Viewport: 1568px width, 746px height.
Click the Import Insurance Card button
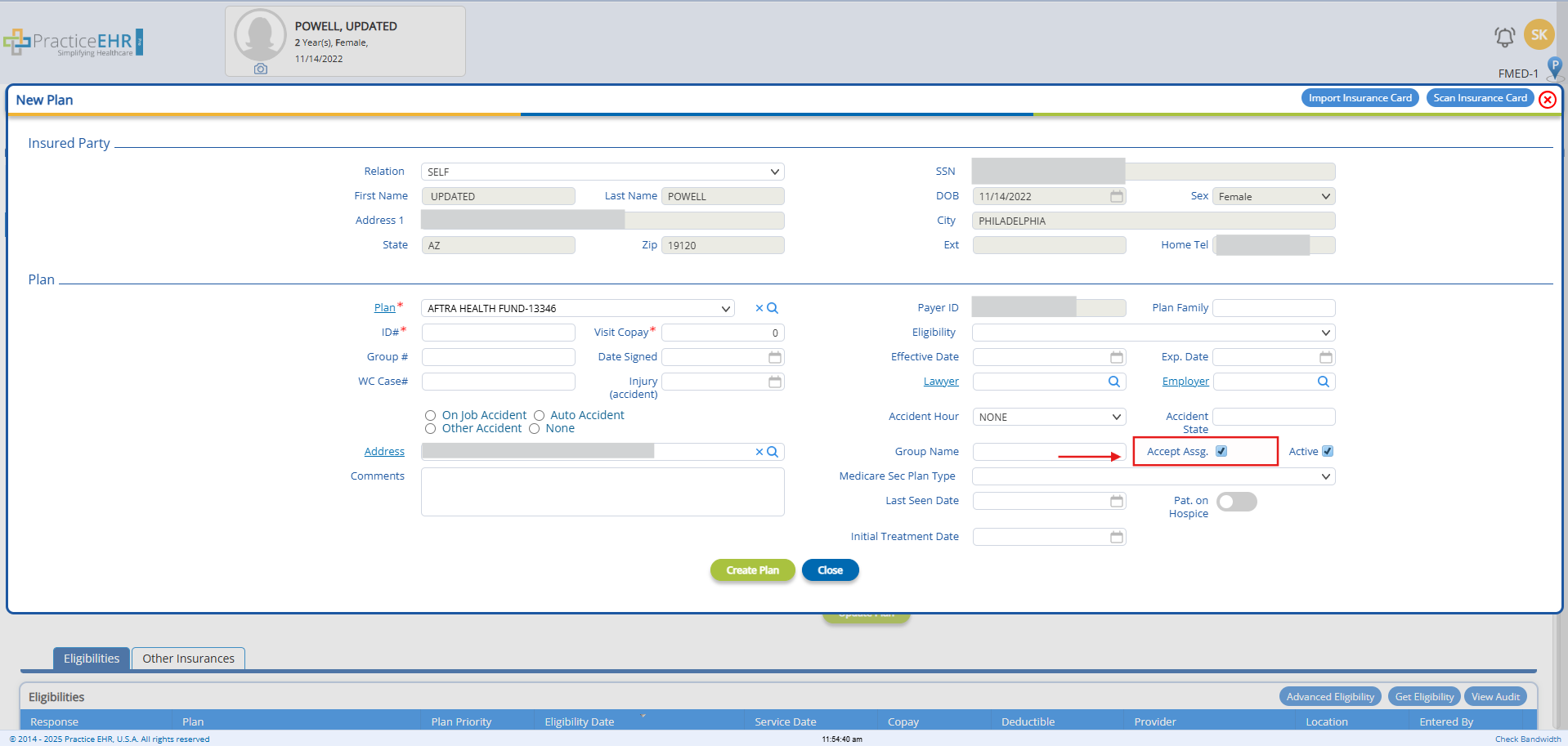pyautogui.click(x=1360, y=98)
